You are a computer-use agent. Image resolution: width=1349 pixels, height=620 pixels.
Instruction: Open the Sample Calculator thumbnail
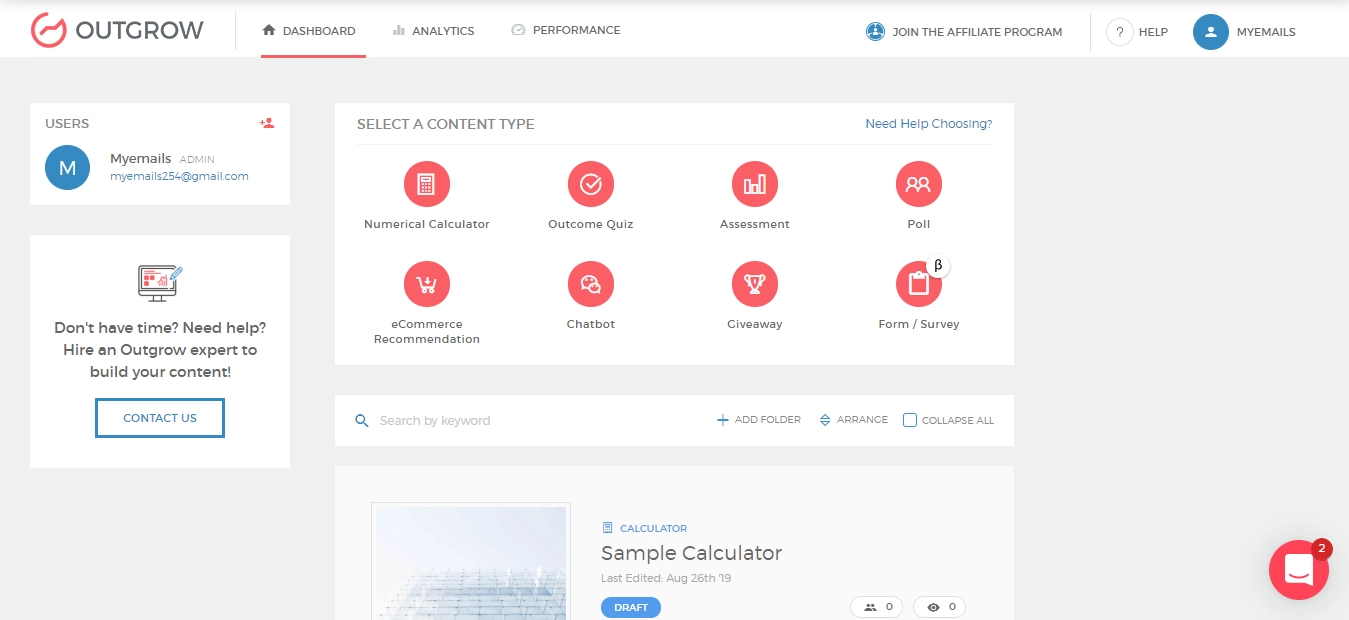pyautogui.click(x=471, y=561)
